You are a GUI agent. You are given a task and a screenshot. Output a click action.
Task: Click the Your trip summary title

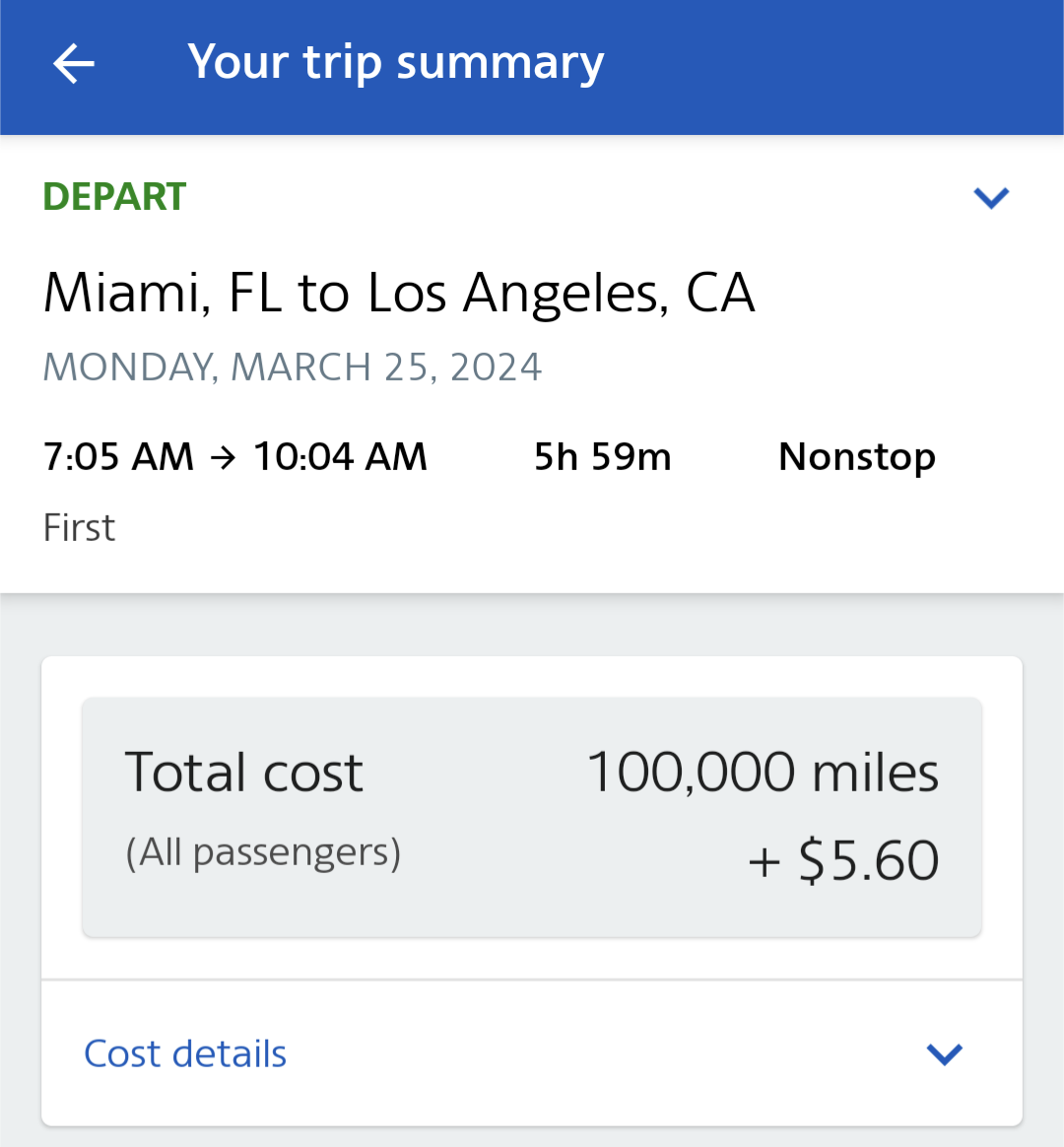396,63
